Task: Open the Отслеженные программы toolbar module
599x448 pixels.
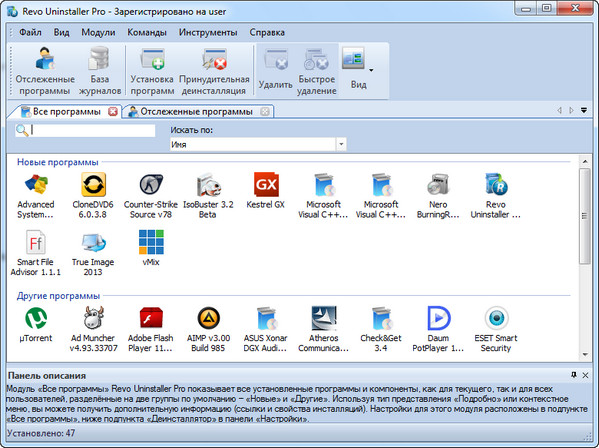Action: (x=45, y=70)
